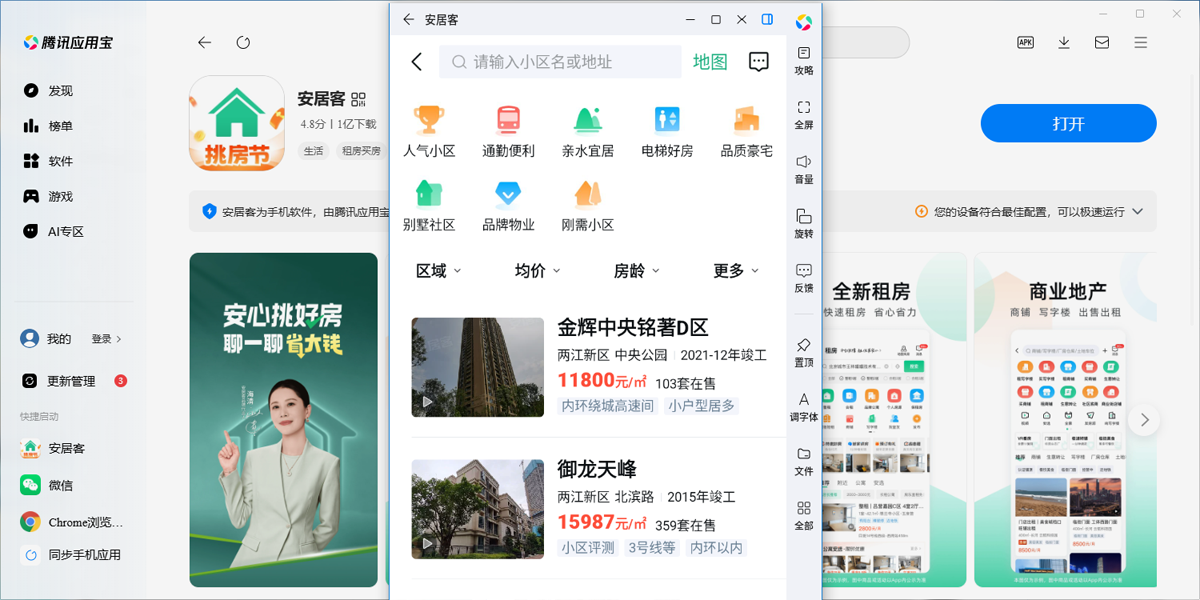Screen dimensions: 1200x600
Task: Open 调字体 font adjustment
Action: pos(804,406)
